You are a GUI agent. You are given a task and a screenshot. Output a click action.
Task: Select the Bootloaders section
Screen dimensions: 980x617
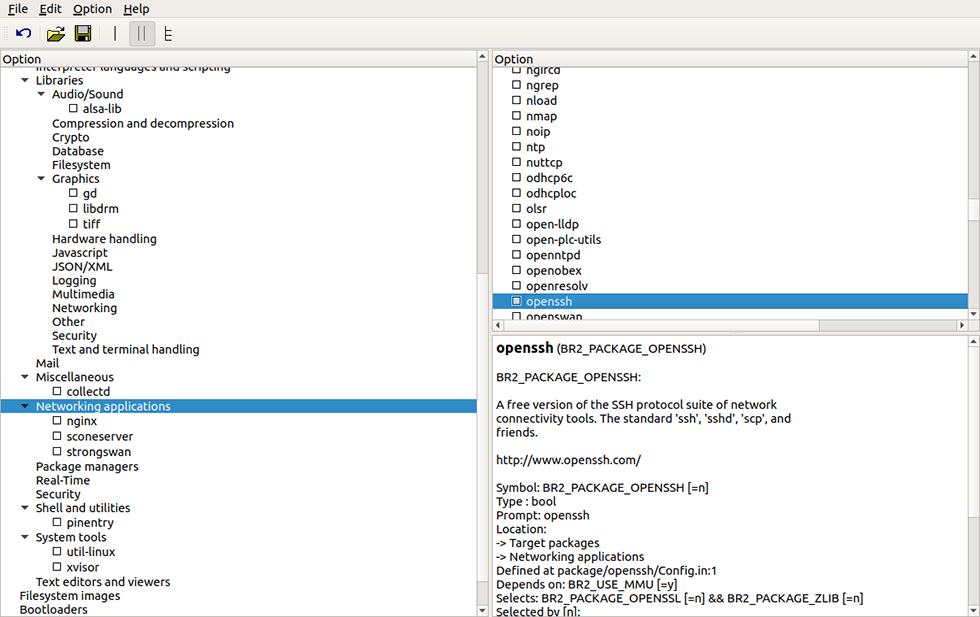(54, 609)
